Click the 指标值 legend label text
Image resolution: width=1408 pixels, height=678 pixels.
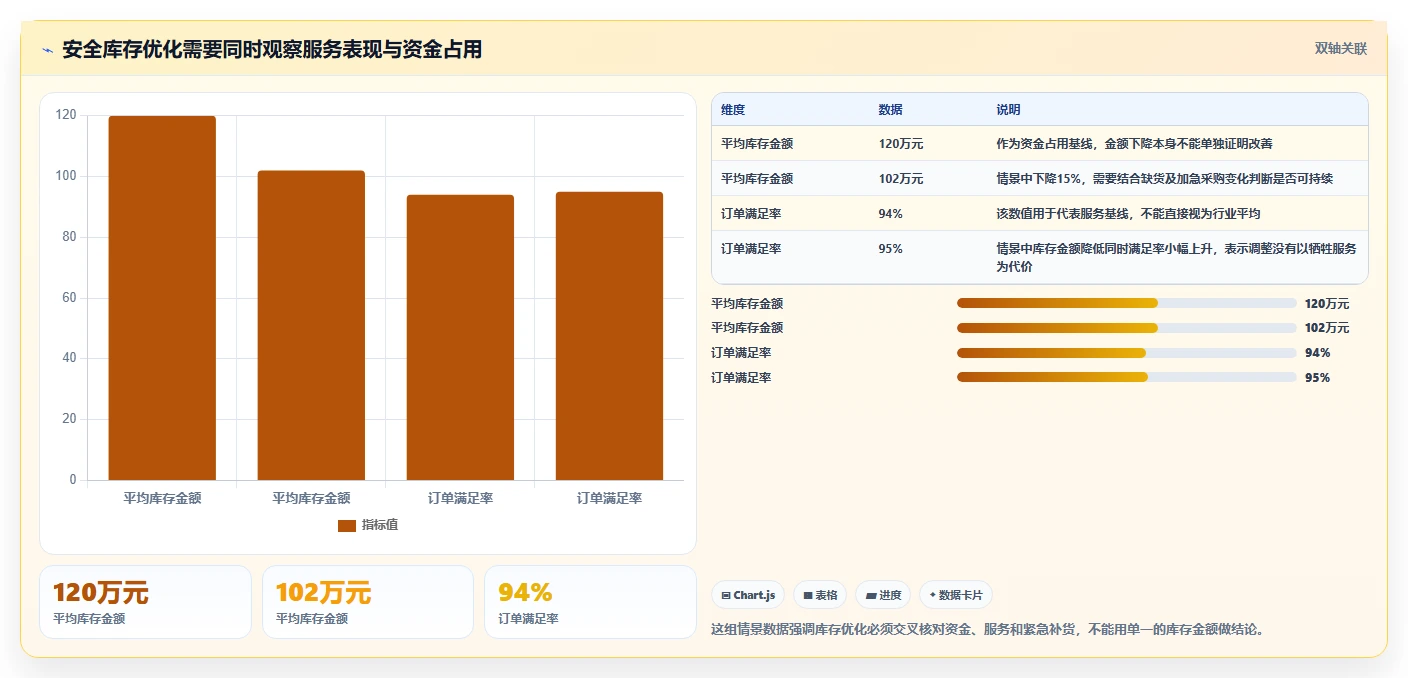click(380, 525)
